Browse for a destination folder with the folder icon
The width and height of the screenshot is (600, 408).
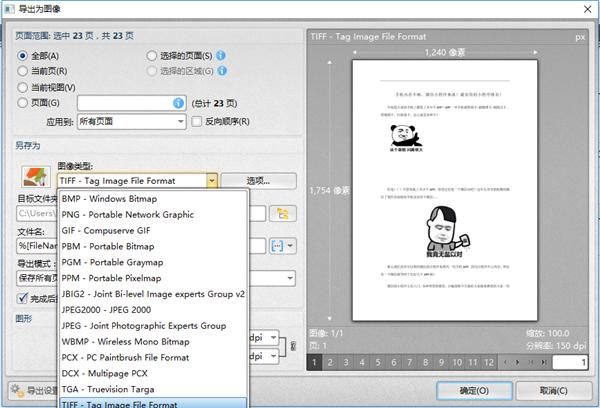tap(283, 214)
